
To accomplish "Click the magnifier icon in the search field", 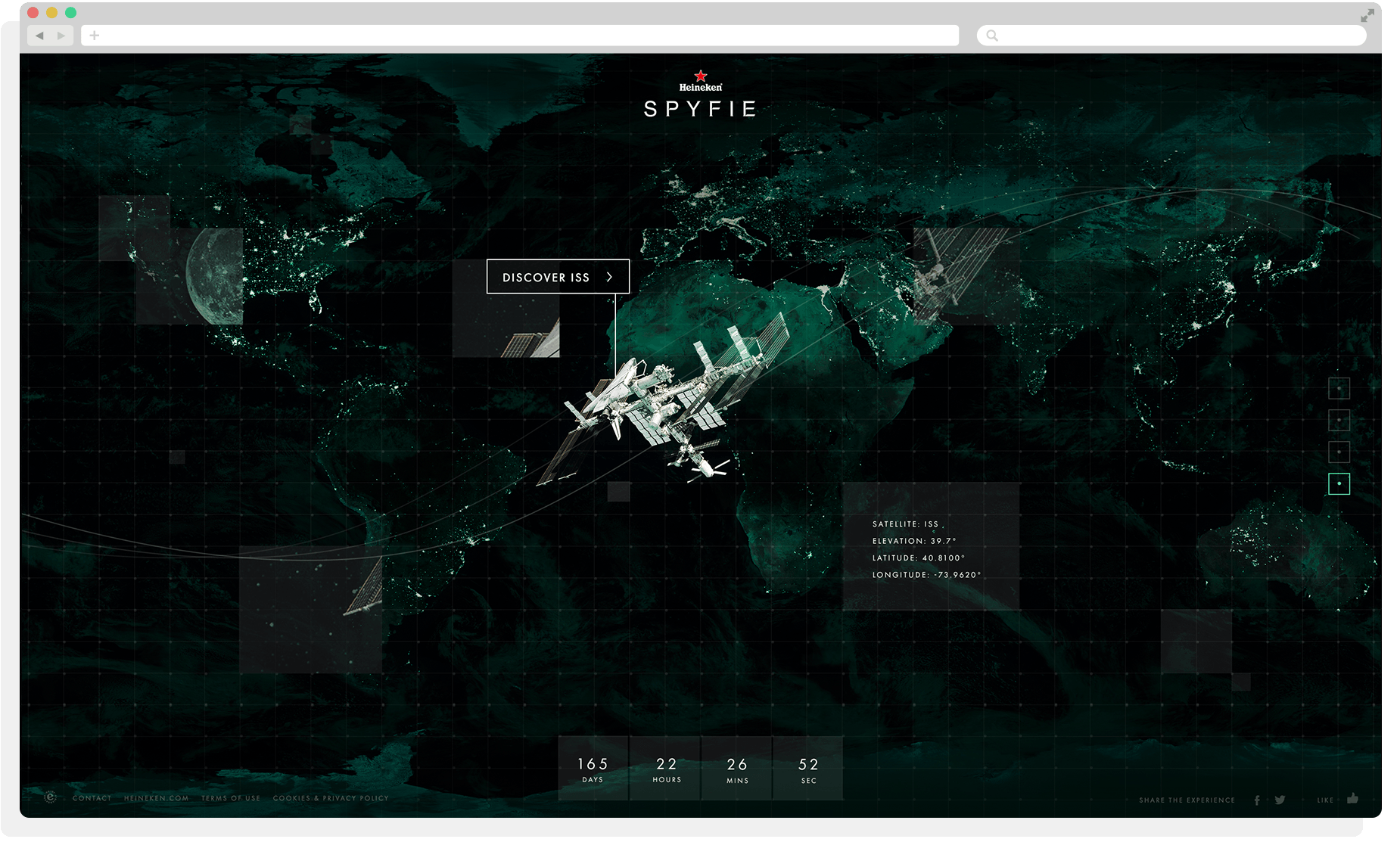I will (x=992, y=36).
